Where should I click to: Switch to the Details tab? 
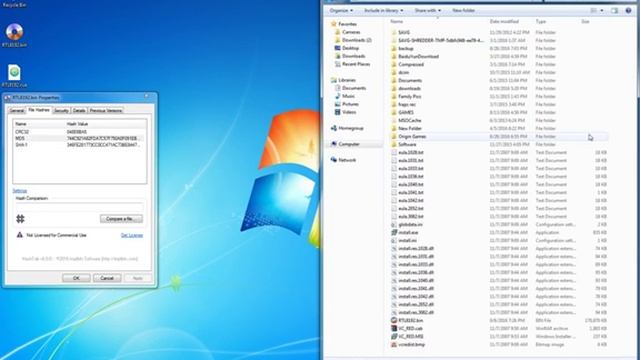tap(79, 111)
